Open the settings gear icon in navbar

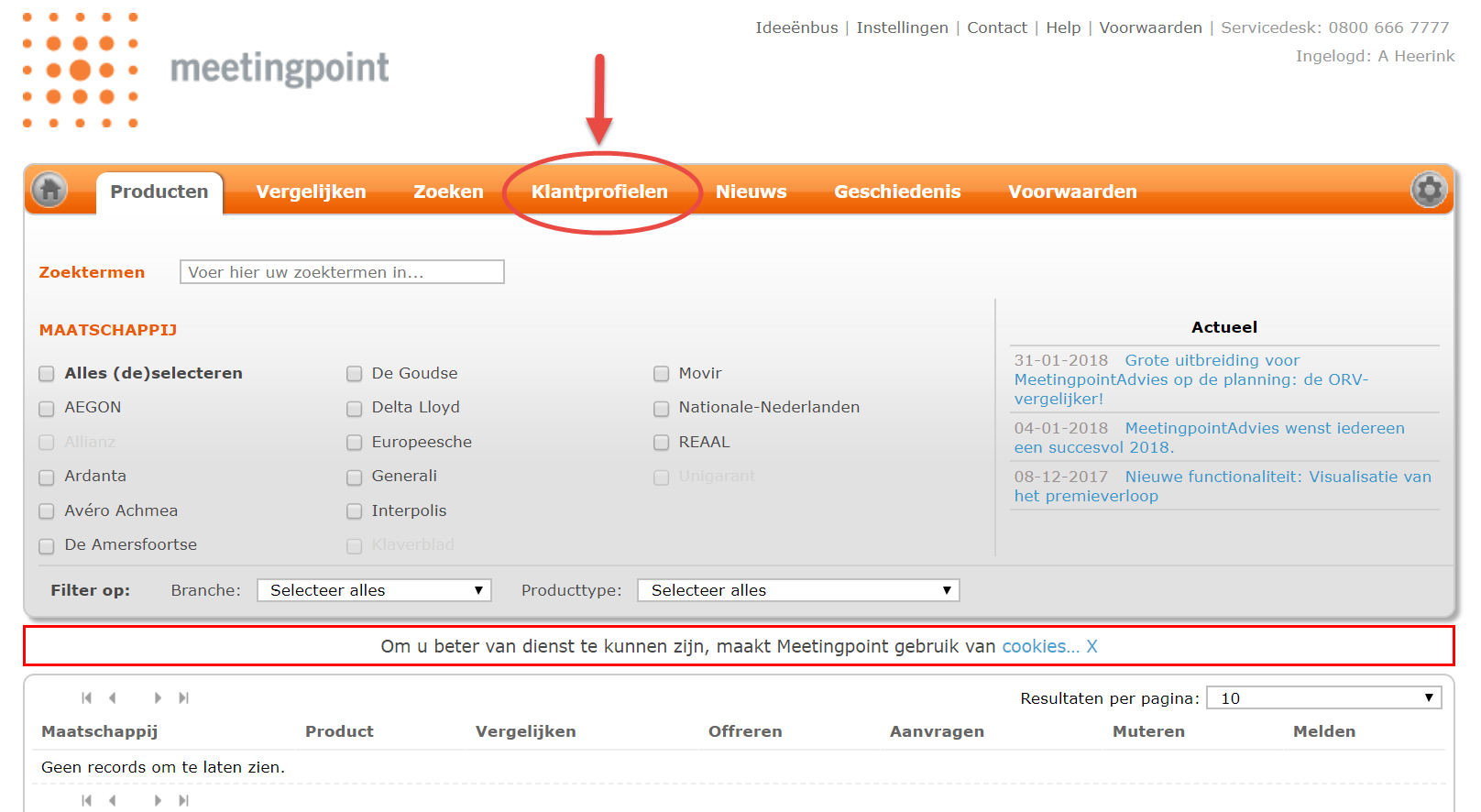pyautogui.click(x=1428, y=190)
